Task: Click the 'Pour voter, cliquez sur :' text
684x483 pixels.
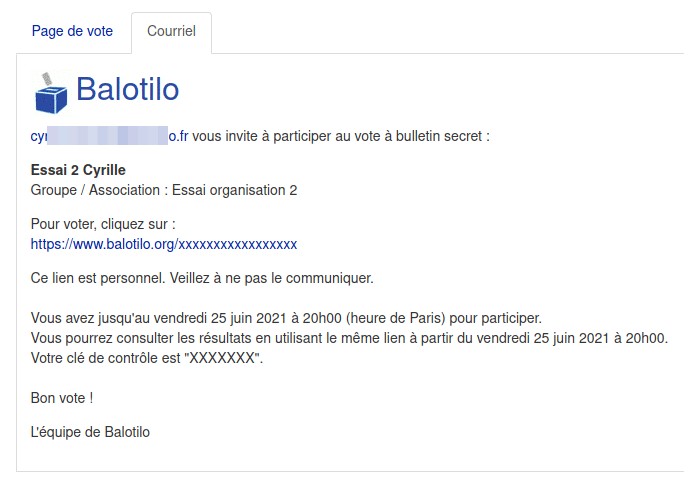Action: click(x=103, y=224)
